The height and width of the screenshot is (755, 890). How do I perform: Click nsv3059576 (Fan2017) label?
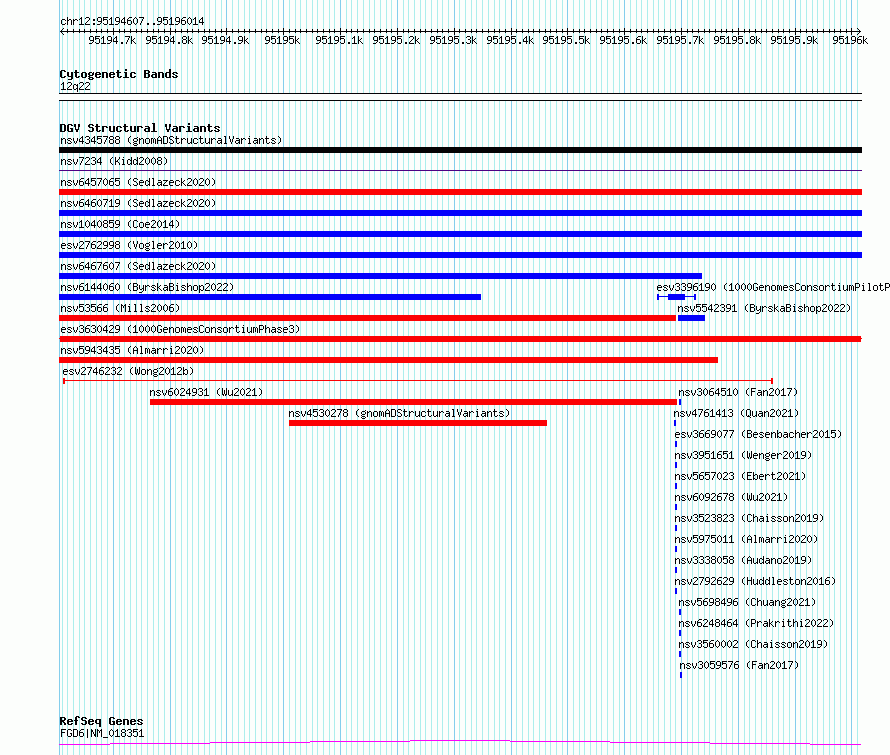pos(739,665)
